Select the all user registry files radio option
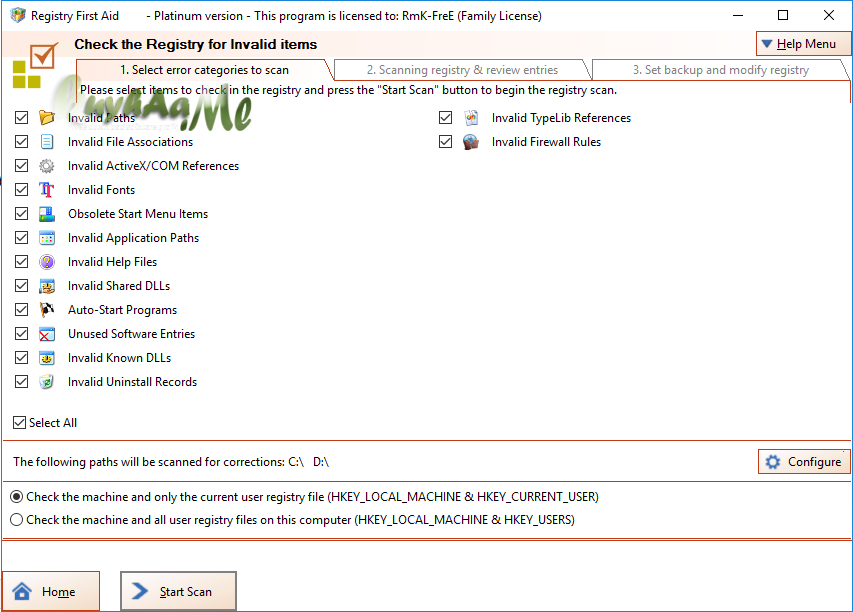Image resolution: width=853 pixels, height=612 pixels. point(17,520)
